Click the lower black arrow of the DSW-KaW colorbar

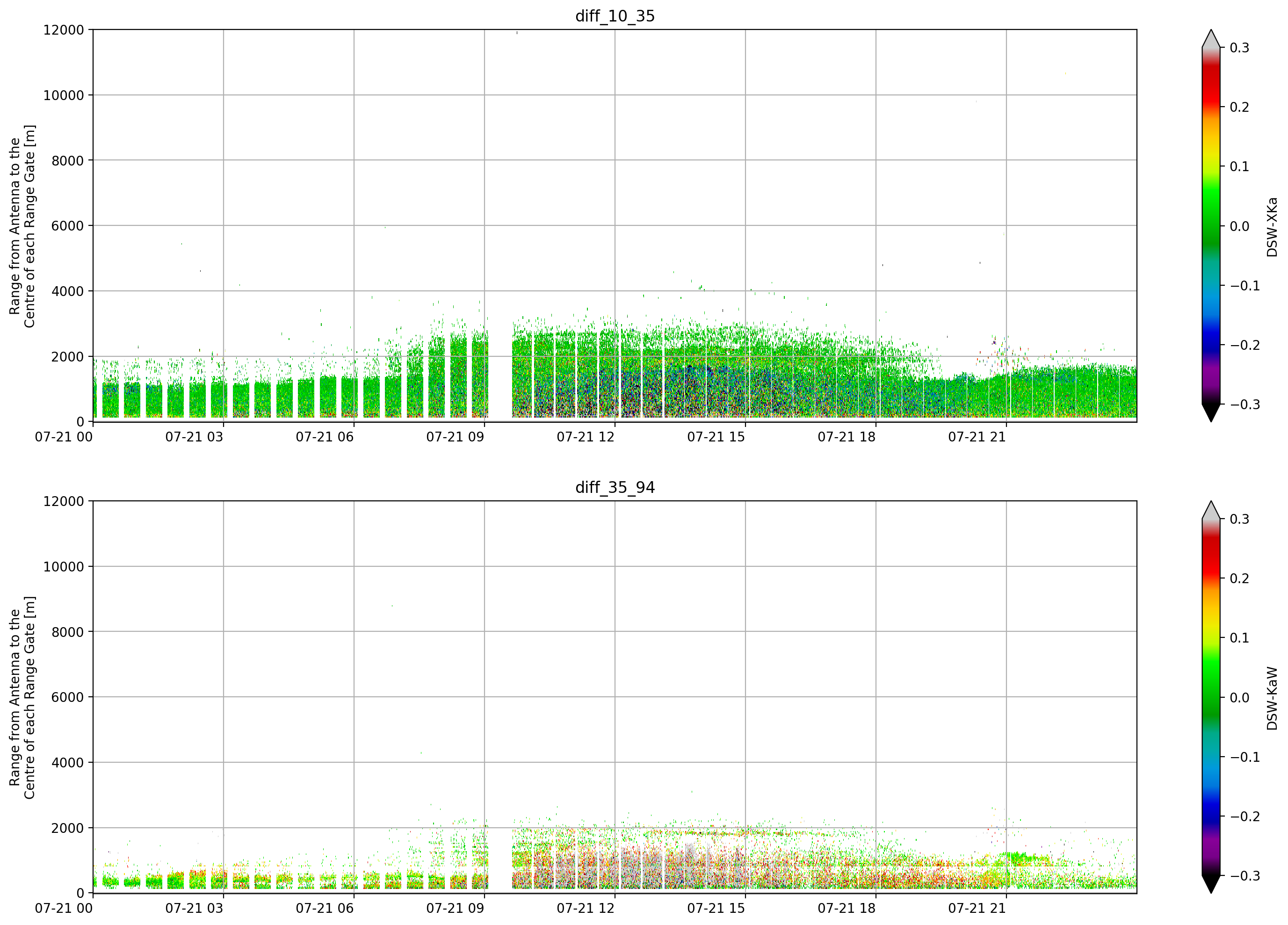click(1211, 884)
